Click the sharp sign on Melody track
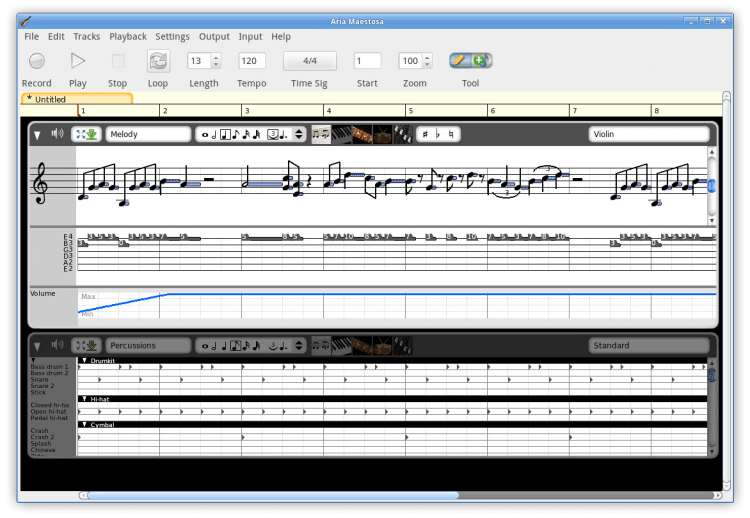Image resolution: width=750 pixels, height=518 pixels. 424,134
